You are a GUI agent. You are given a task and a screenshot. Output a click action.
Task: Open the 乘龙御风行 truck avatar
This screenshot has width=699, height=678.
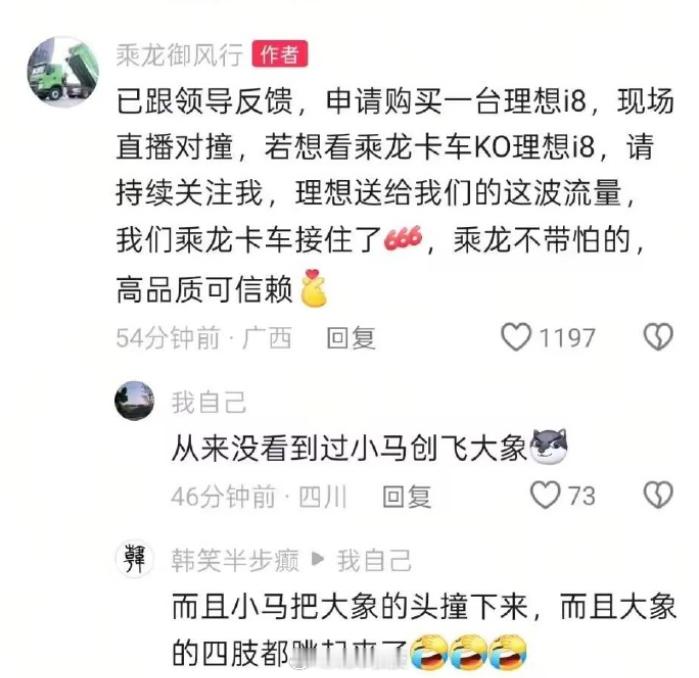(63, 72)
